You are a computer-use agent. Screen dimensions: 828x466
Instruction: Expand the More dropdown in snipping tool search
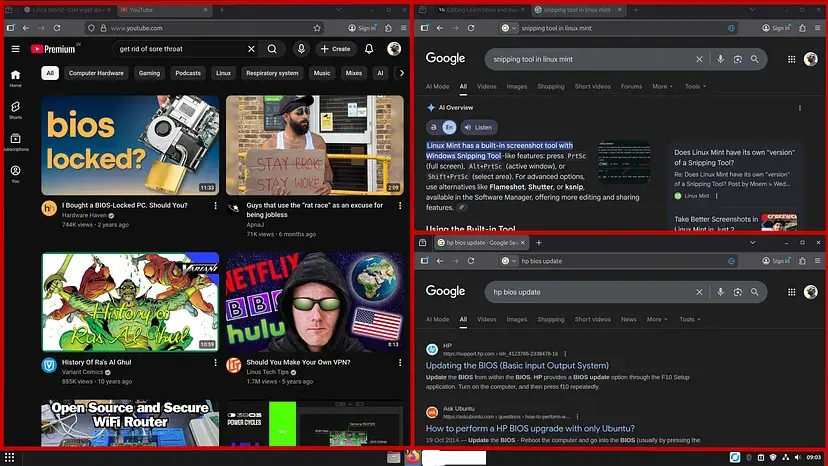(661, 87)
